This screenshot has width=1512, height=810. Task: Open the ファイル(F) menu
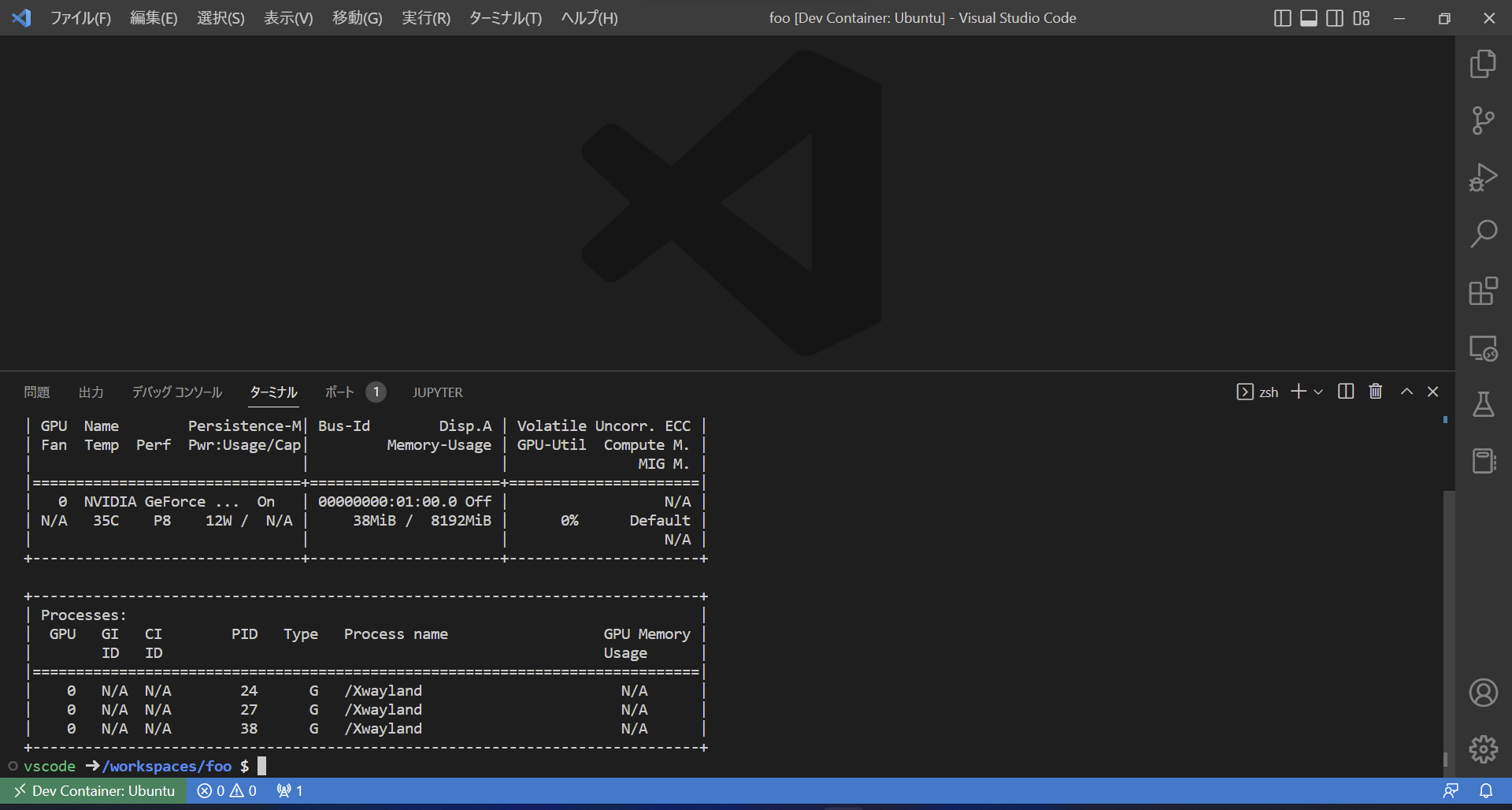80,18
